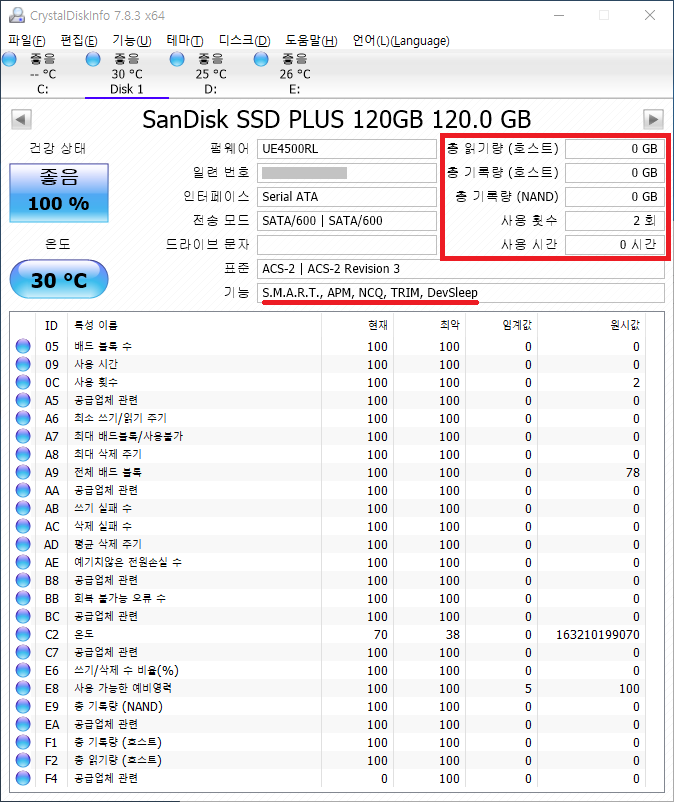Click the 총 기록량 (호스트) value field
This screenshot has width=674, height=802.
615,173
